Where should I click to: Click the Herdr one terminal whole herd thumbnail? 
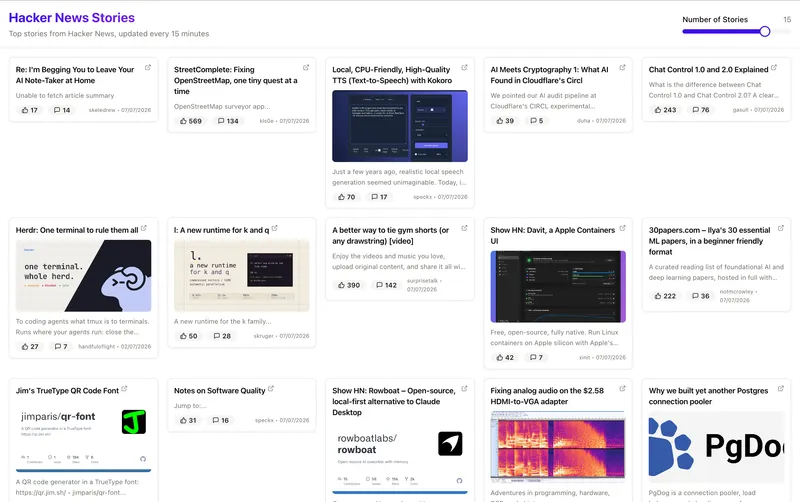84,275
